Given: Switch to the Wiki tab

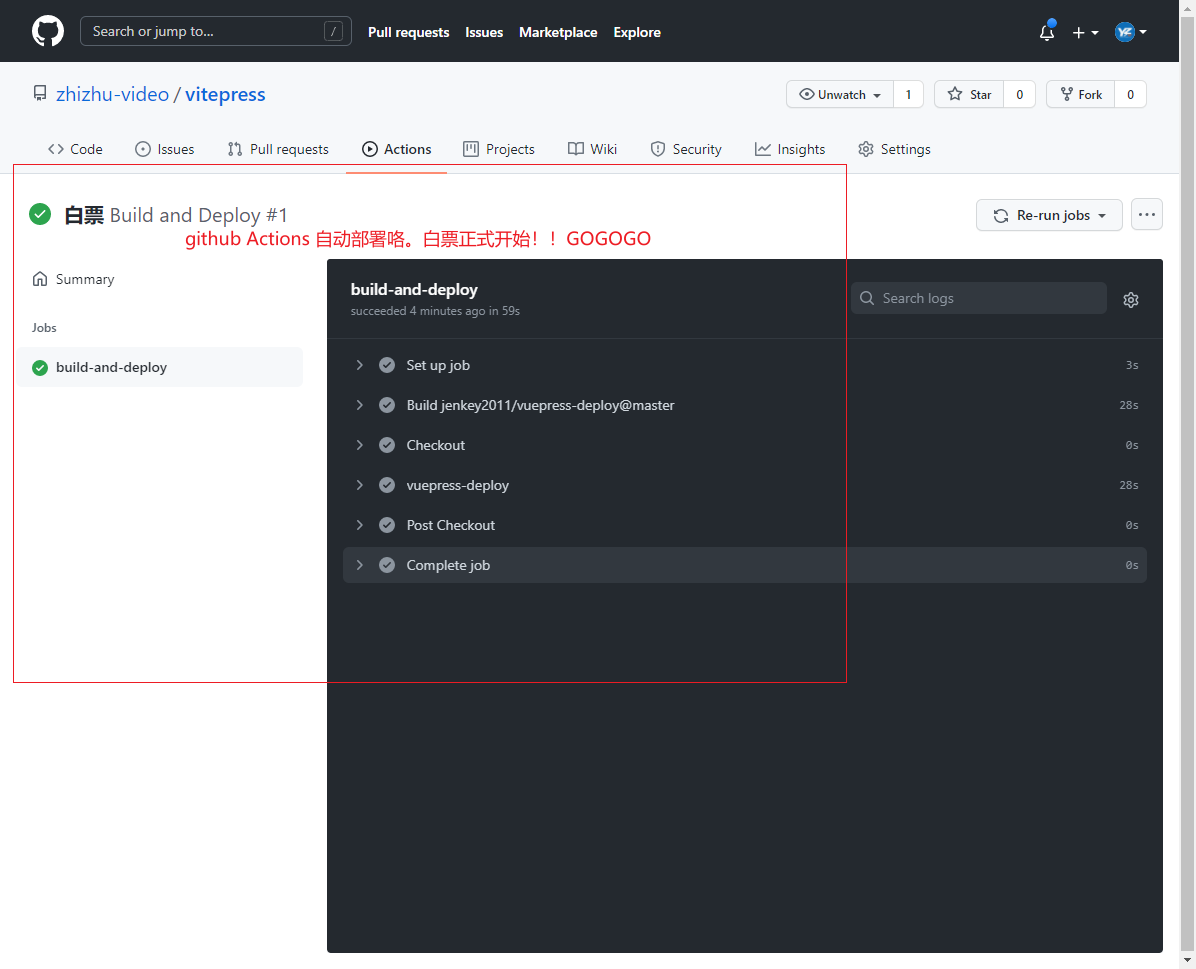Looking at the screenshot, I should pos(593,150).
